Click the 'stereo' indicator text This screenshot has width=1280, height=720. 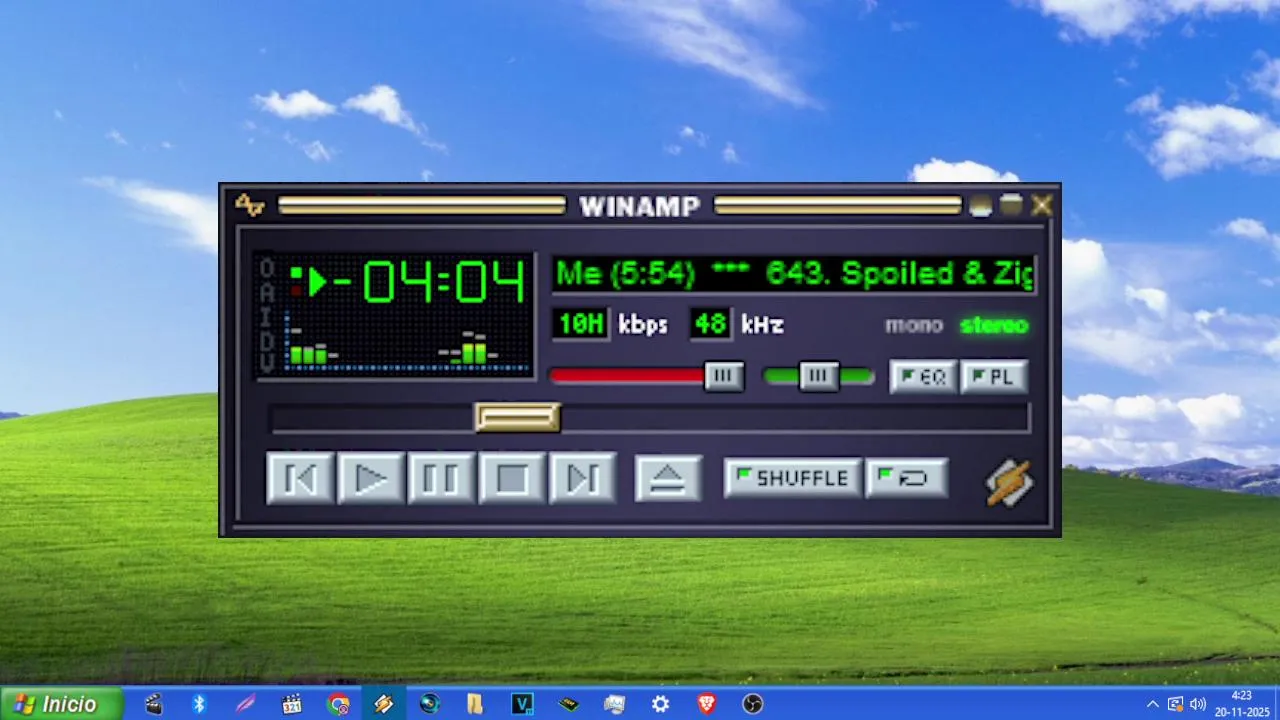coord(994,325)
